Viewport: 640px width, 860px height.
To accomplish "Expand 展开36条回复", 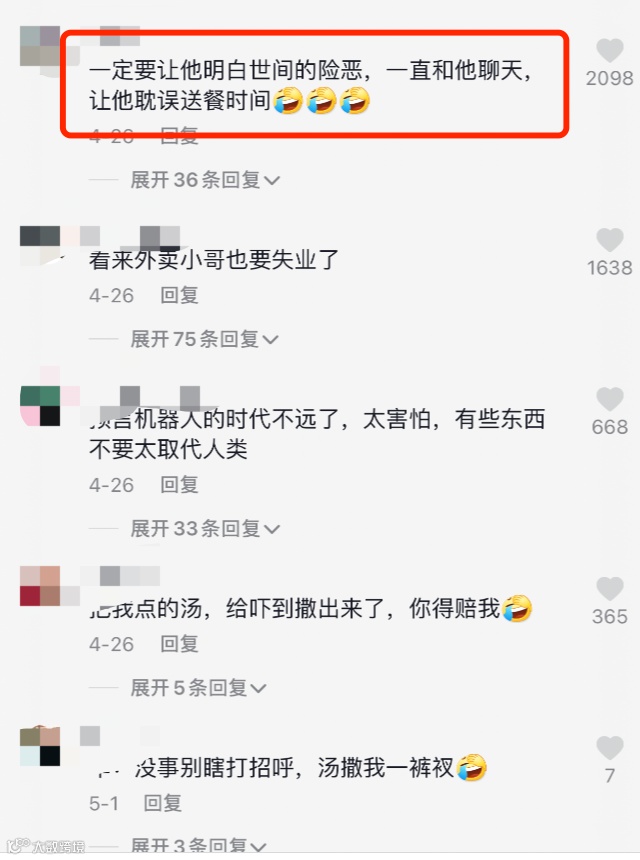I will pos(205,180).
